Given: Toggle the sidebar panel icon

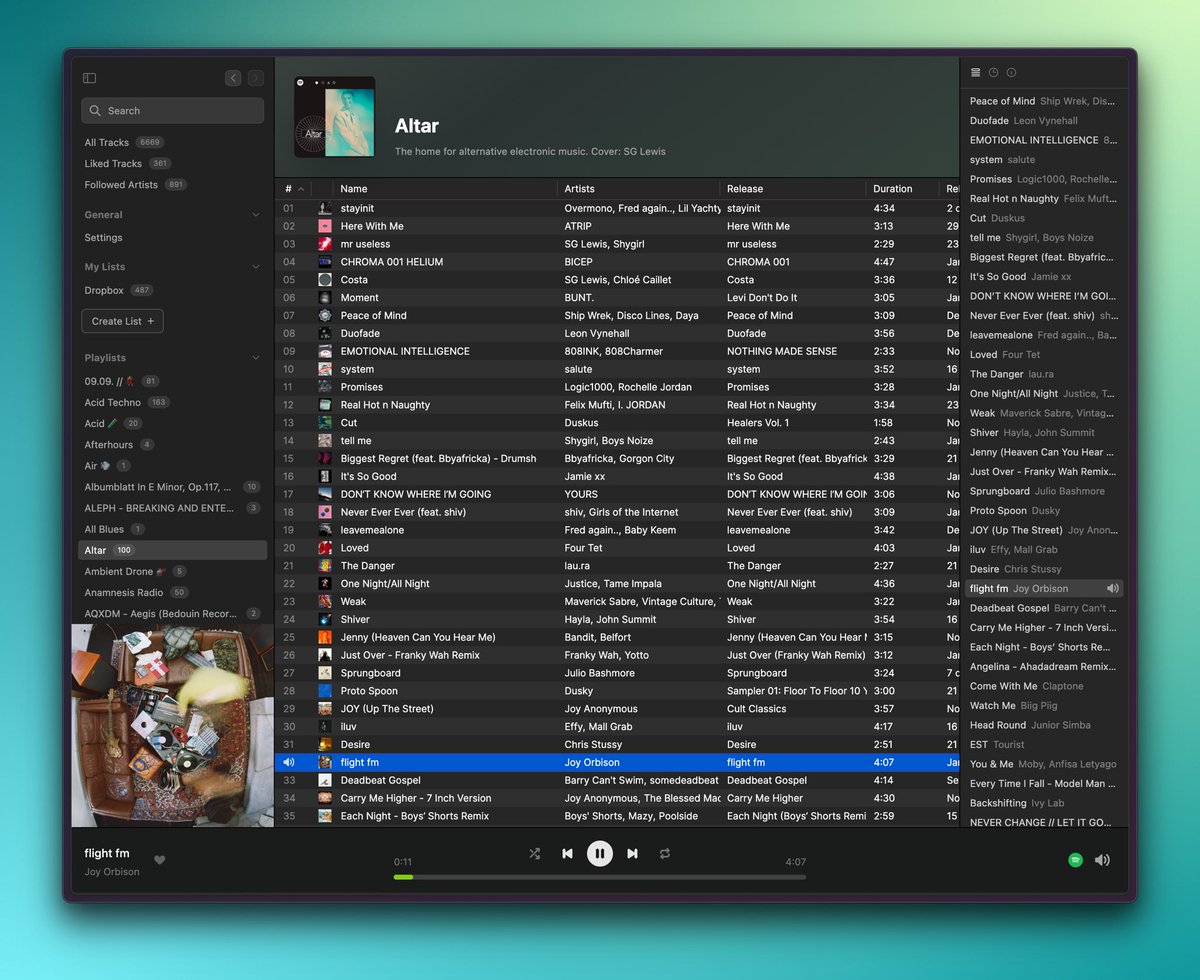Looking at the screenshot, I should click(89, 78).
